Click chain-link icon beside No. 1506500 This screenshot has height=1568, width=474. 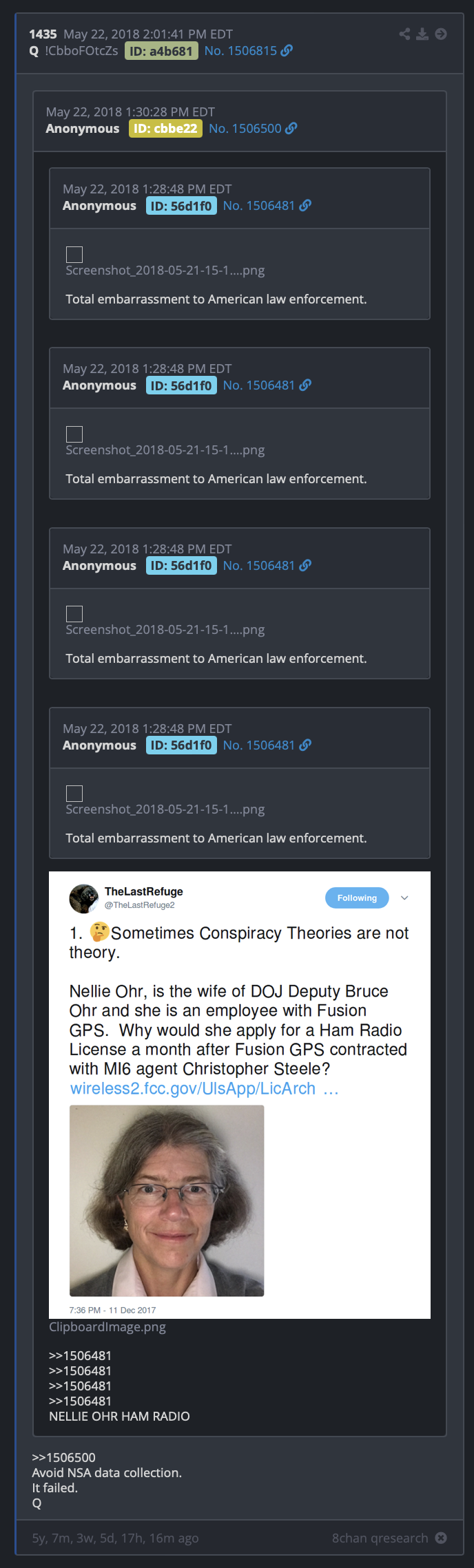(x=291, y=128)
